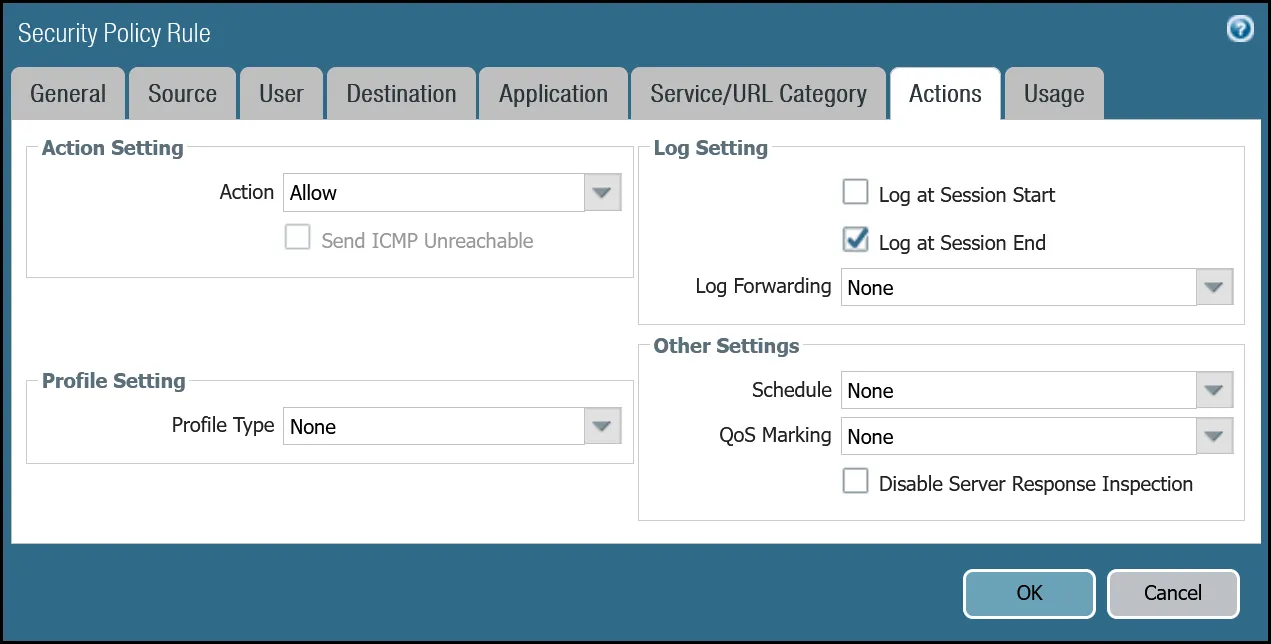The height and width of the screenshot is (644, 1271).
Task: Open the Log Forwarding dropdown arrow
Action: coord(1213,287)
